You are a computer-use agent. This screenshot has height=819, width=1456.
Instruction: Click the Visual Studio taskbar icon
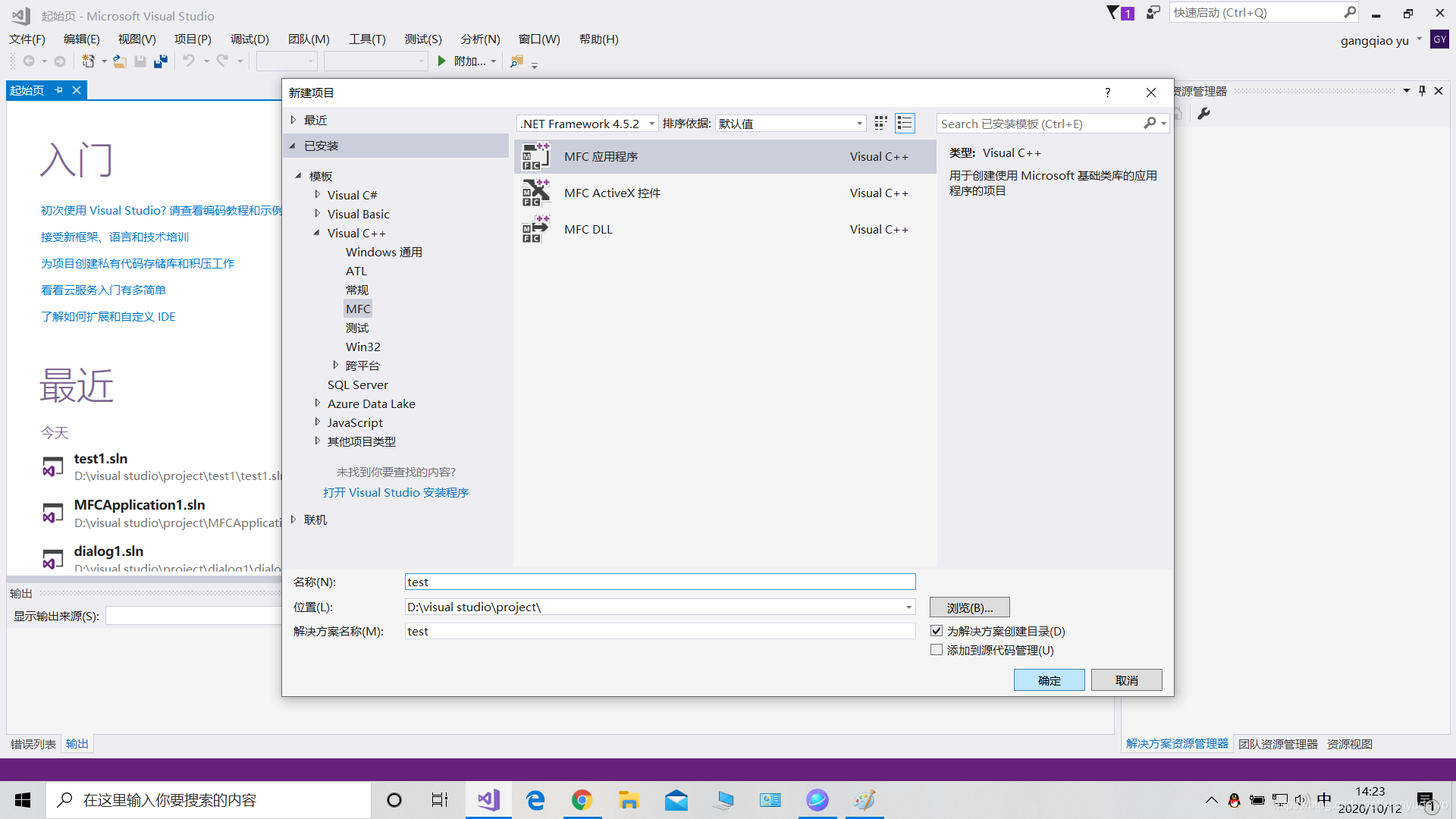pos(488,800)
